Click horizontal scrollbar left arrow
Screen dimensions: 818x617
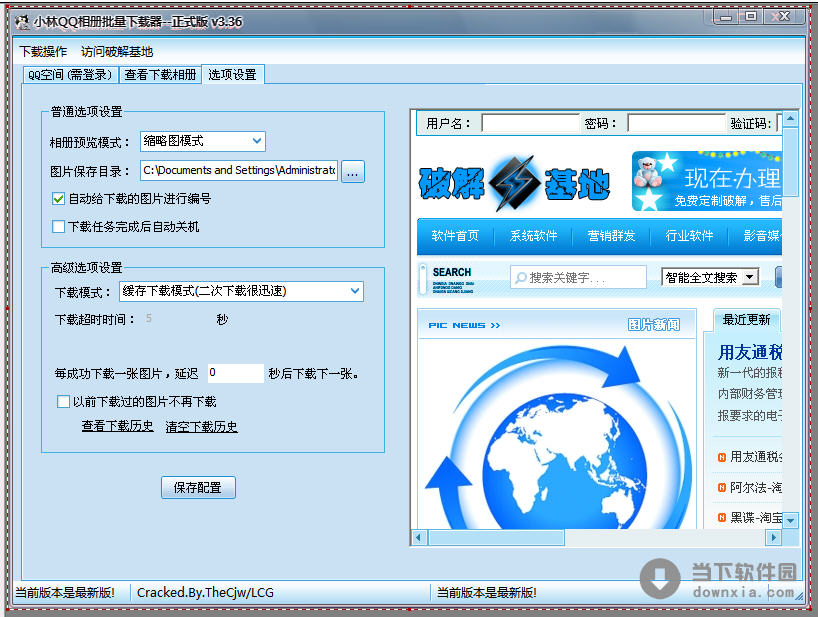419,537
